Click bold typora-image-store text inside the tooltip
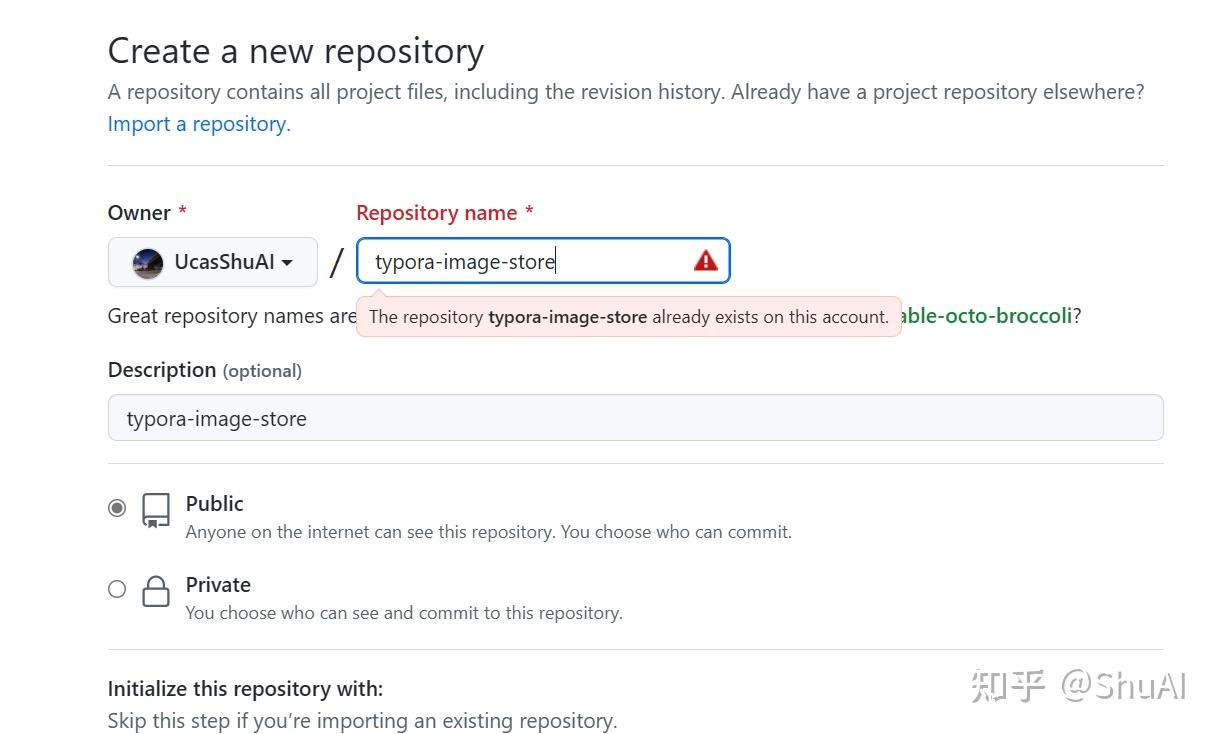Screen dimensions: 1217x734 567,316
